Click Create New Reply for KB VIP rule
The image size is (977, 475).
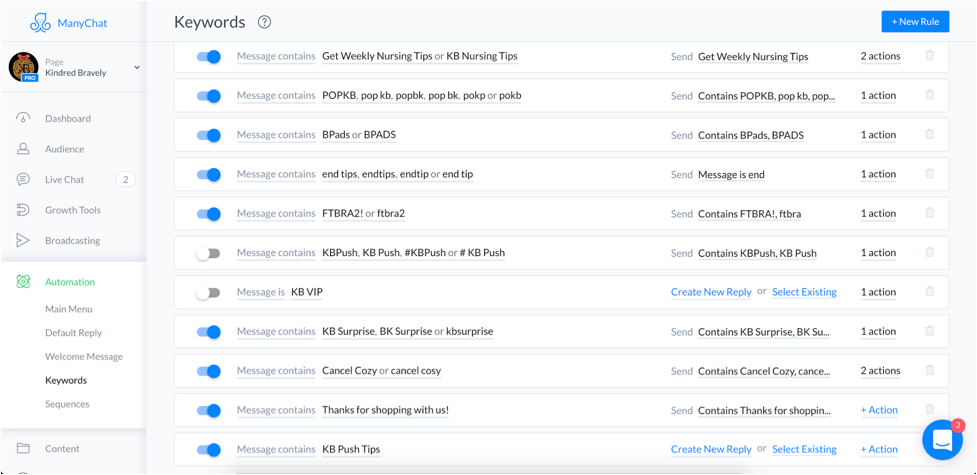click(711, 292)
